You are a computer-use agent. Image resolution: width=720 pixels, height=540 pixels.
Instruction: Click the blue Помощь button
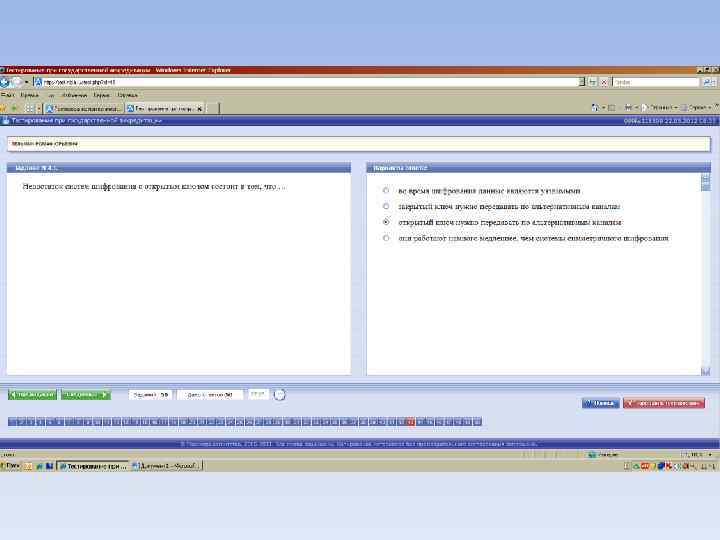click(x=601, y=403)
